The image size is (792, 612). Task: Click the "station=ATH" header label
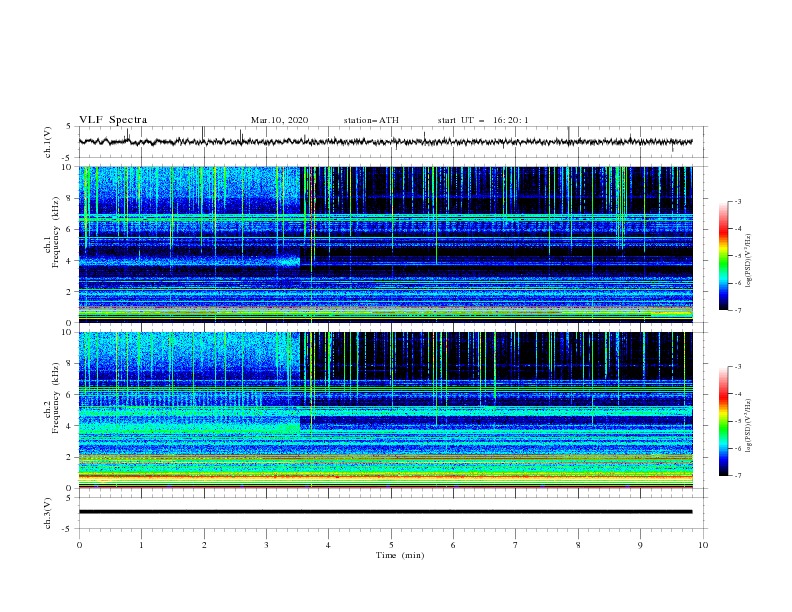click(371, 120)
